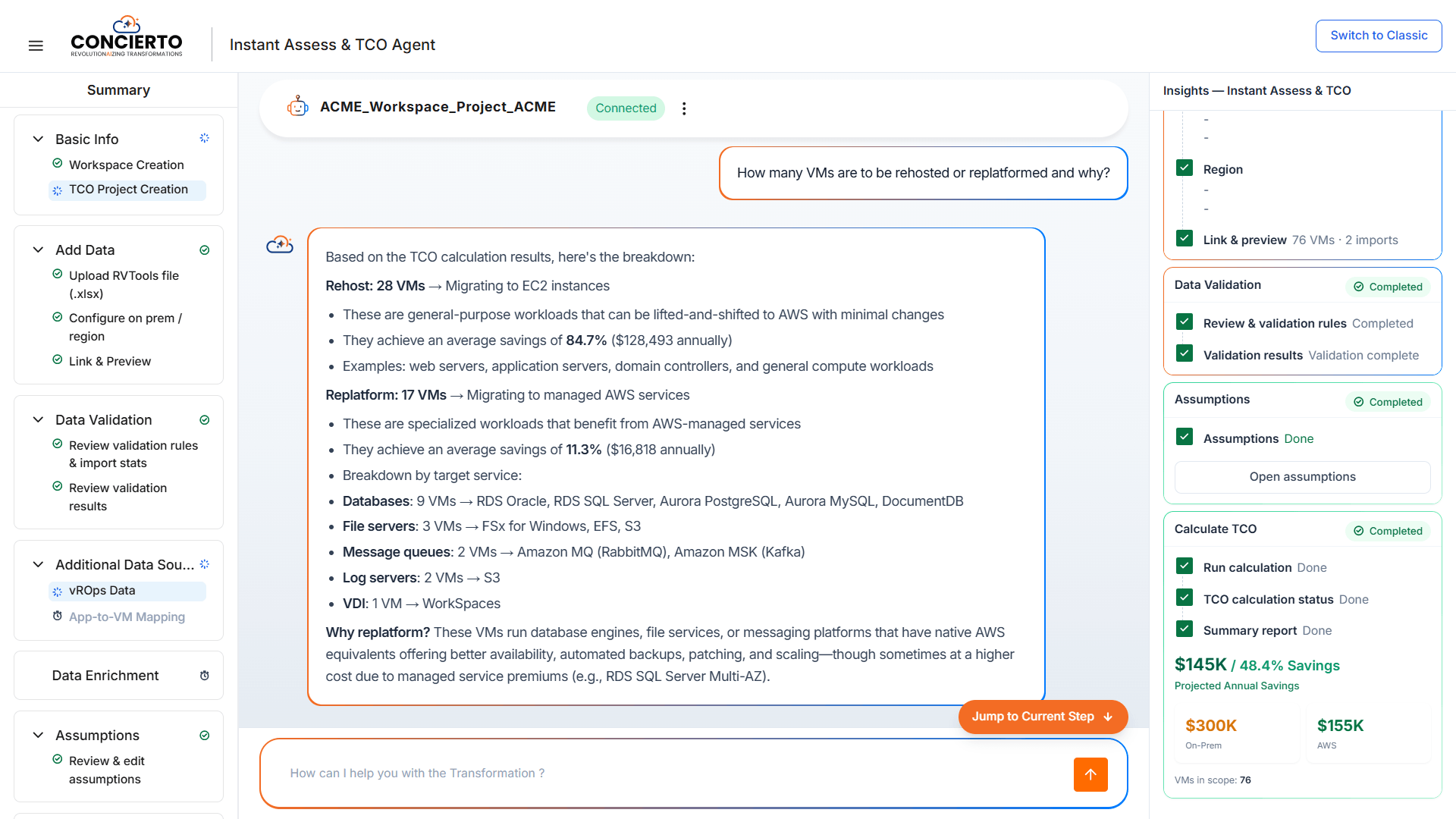
Task: Toggle the Summary report checkbox
Action: pyautogui.click(x=1185, y=629)
